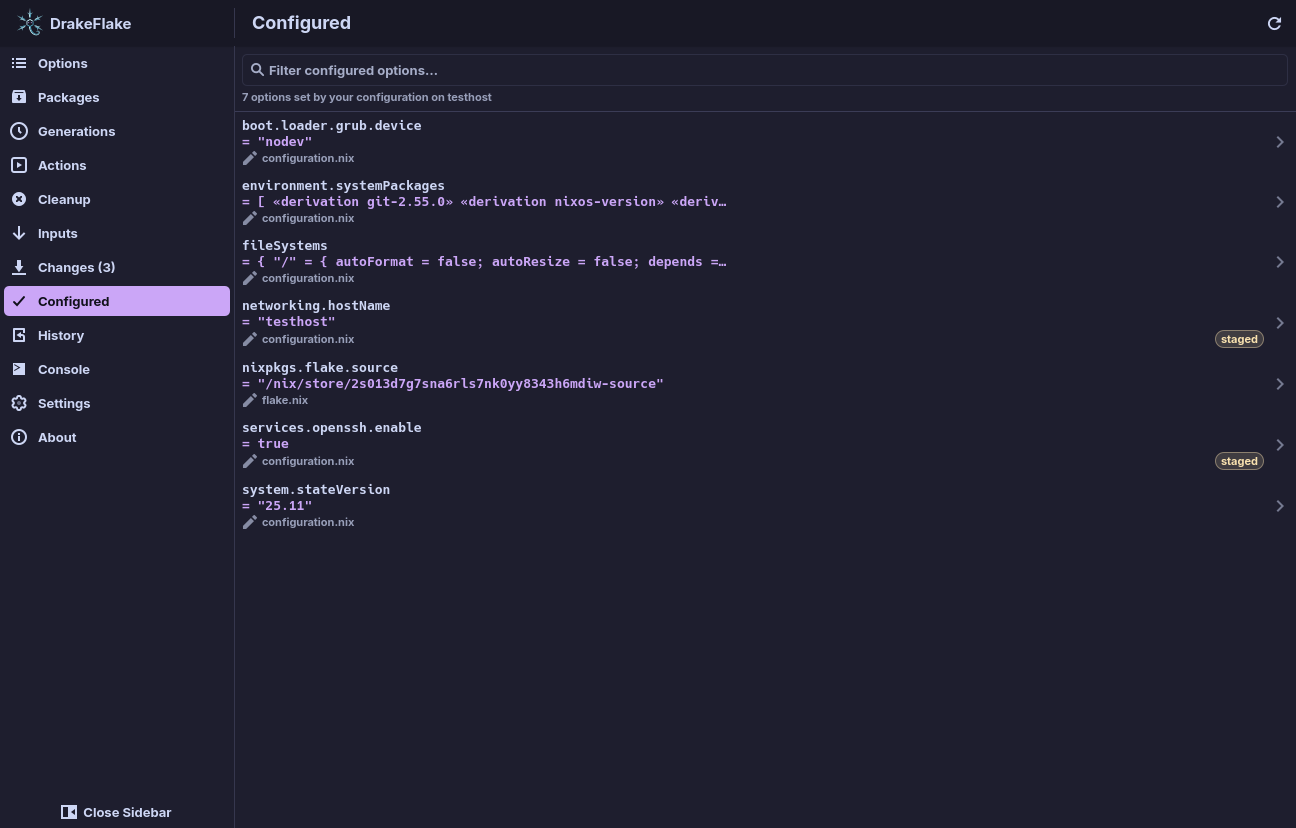Image resolution: width=1296 pixels, height=828 pixels.
Task: Open configuration.nix link under fileSystems
Action: [x=308, y=278]
